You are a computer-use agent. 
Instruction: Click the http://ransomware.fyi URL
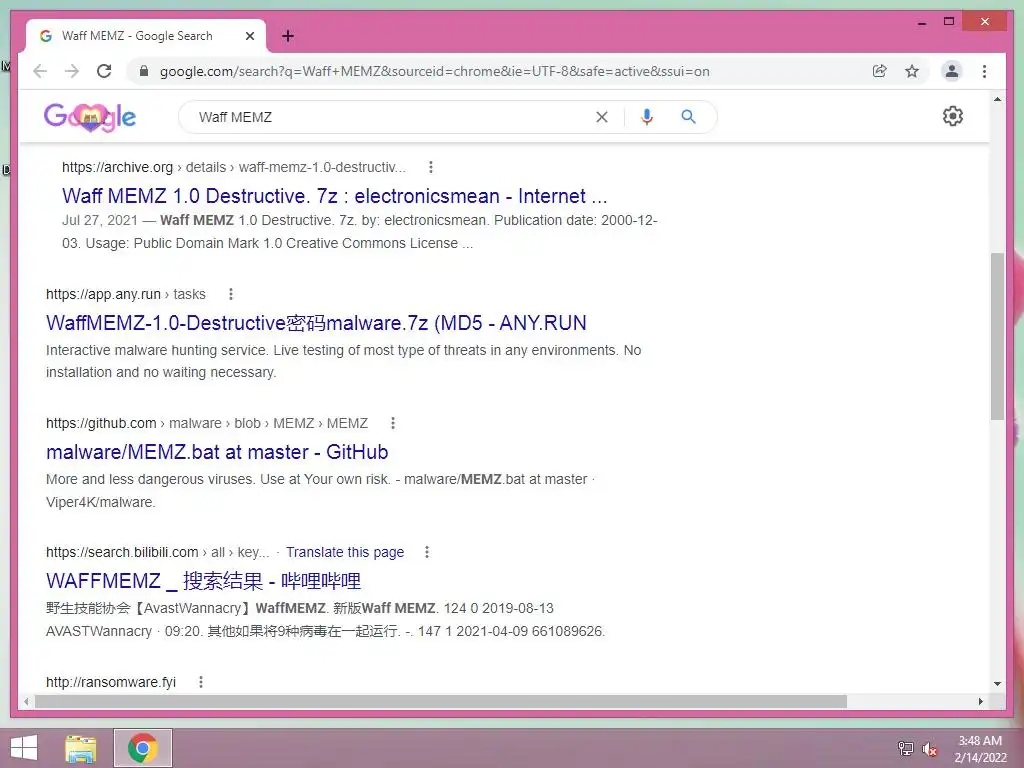(x=111, y=682)
